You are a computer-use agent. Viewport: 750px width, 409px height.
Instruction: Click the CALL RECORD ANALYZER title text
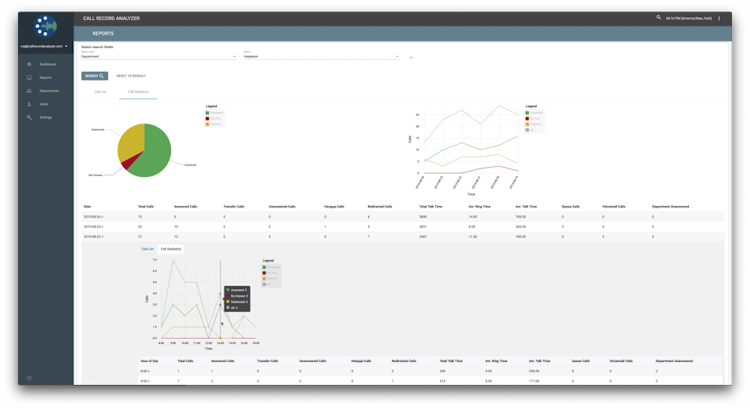point(111,18)
